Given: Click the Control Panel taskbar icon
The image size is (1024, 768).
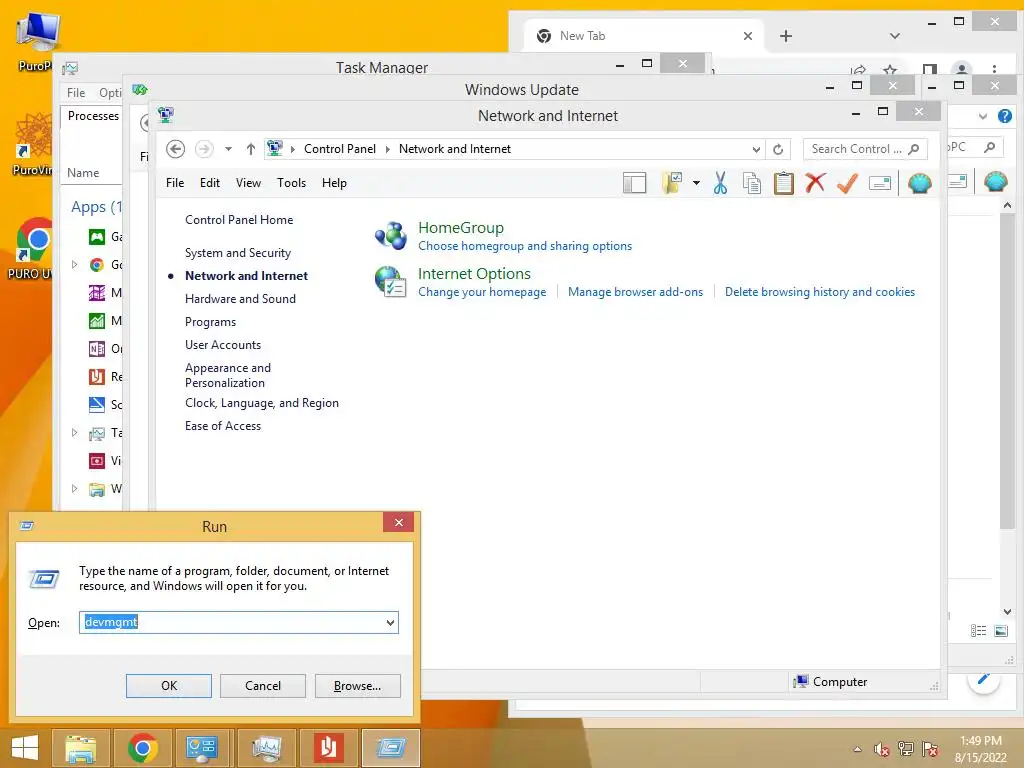Looking at the screenshot, I should coord(201,748).
